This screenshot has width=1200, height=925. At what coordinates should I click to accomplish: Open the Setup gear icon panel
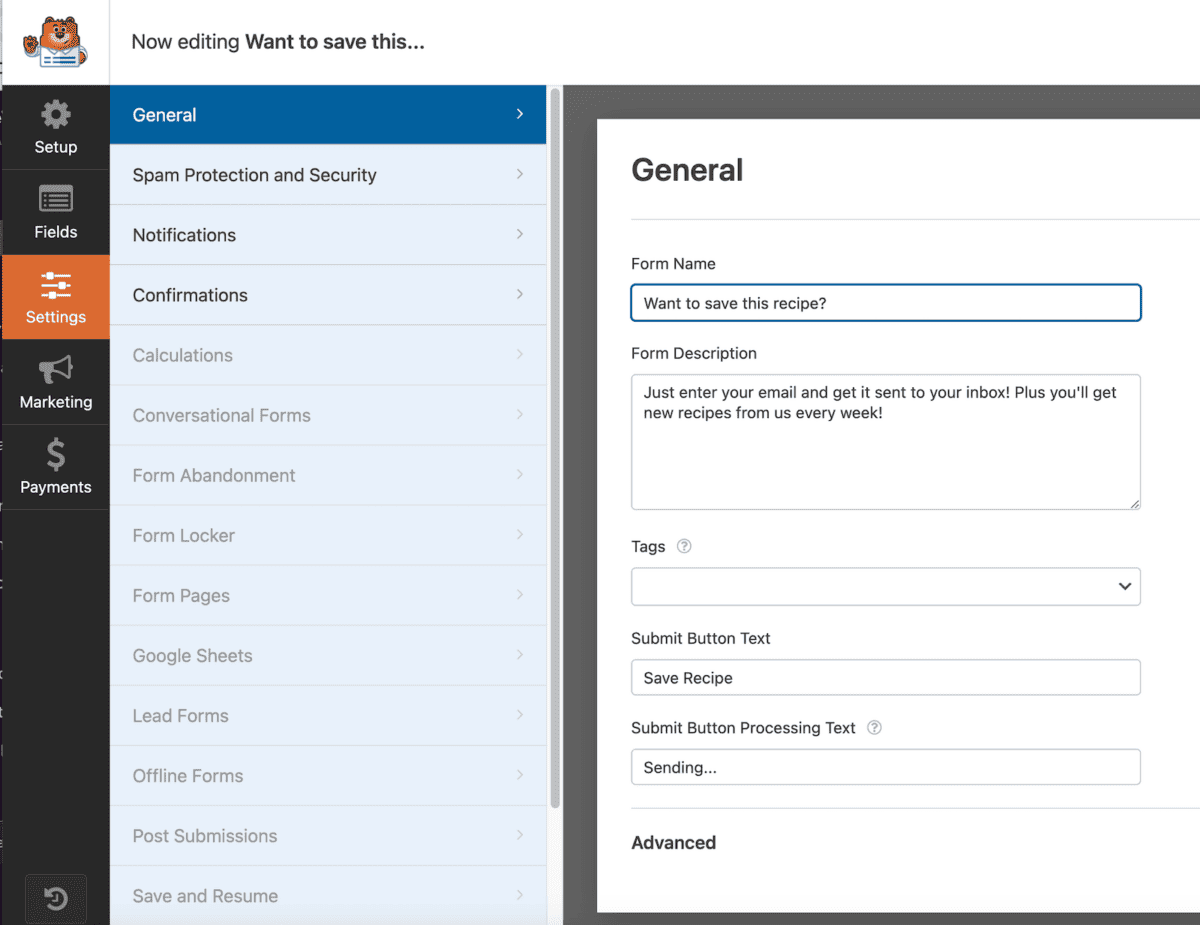55,127
